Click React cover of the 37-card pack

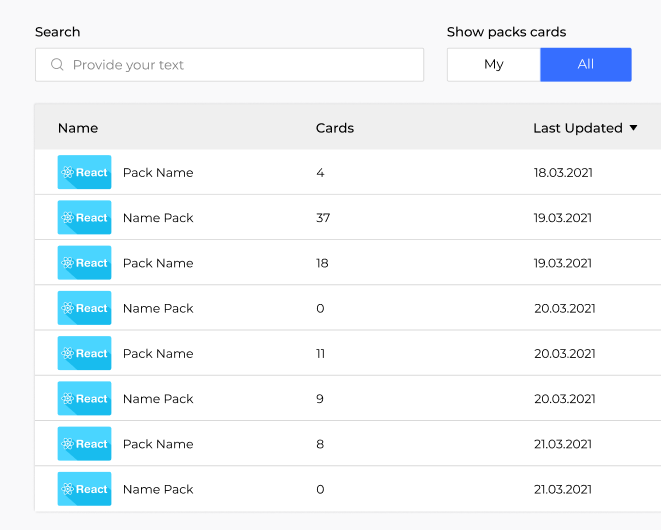(84, 217)
